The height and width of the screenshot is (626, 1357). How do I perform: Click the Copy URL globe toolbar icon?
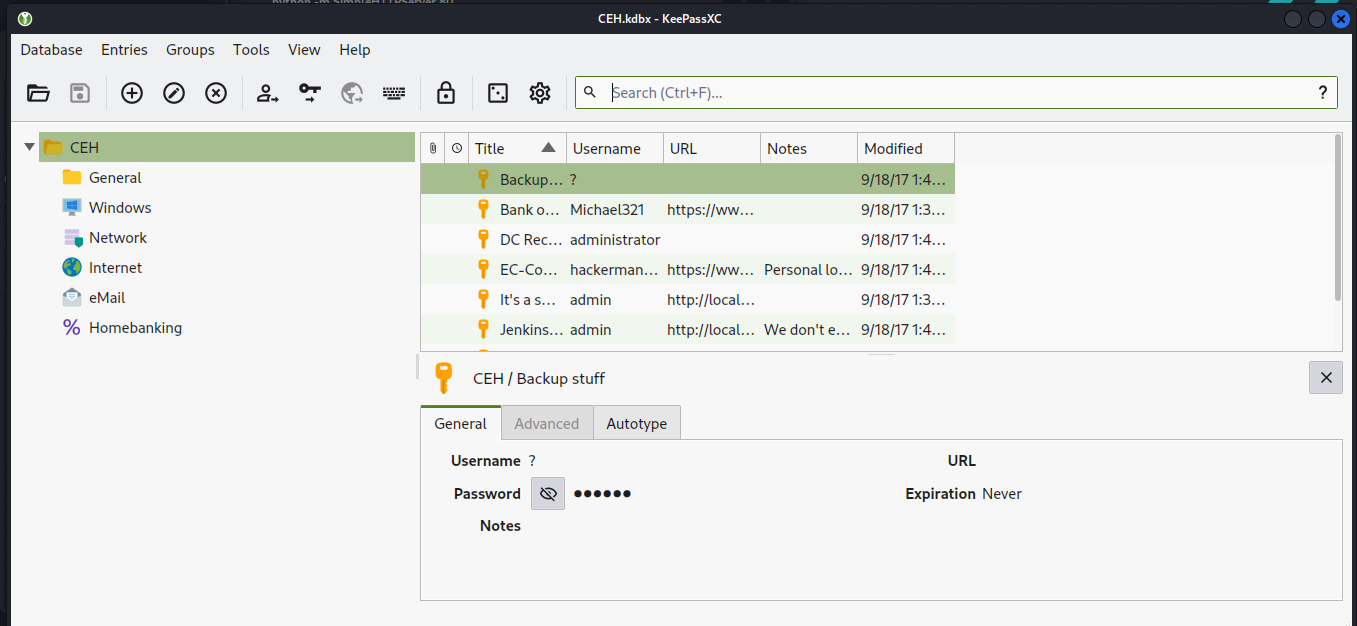(352, 93)
